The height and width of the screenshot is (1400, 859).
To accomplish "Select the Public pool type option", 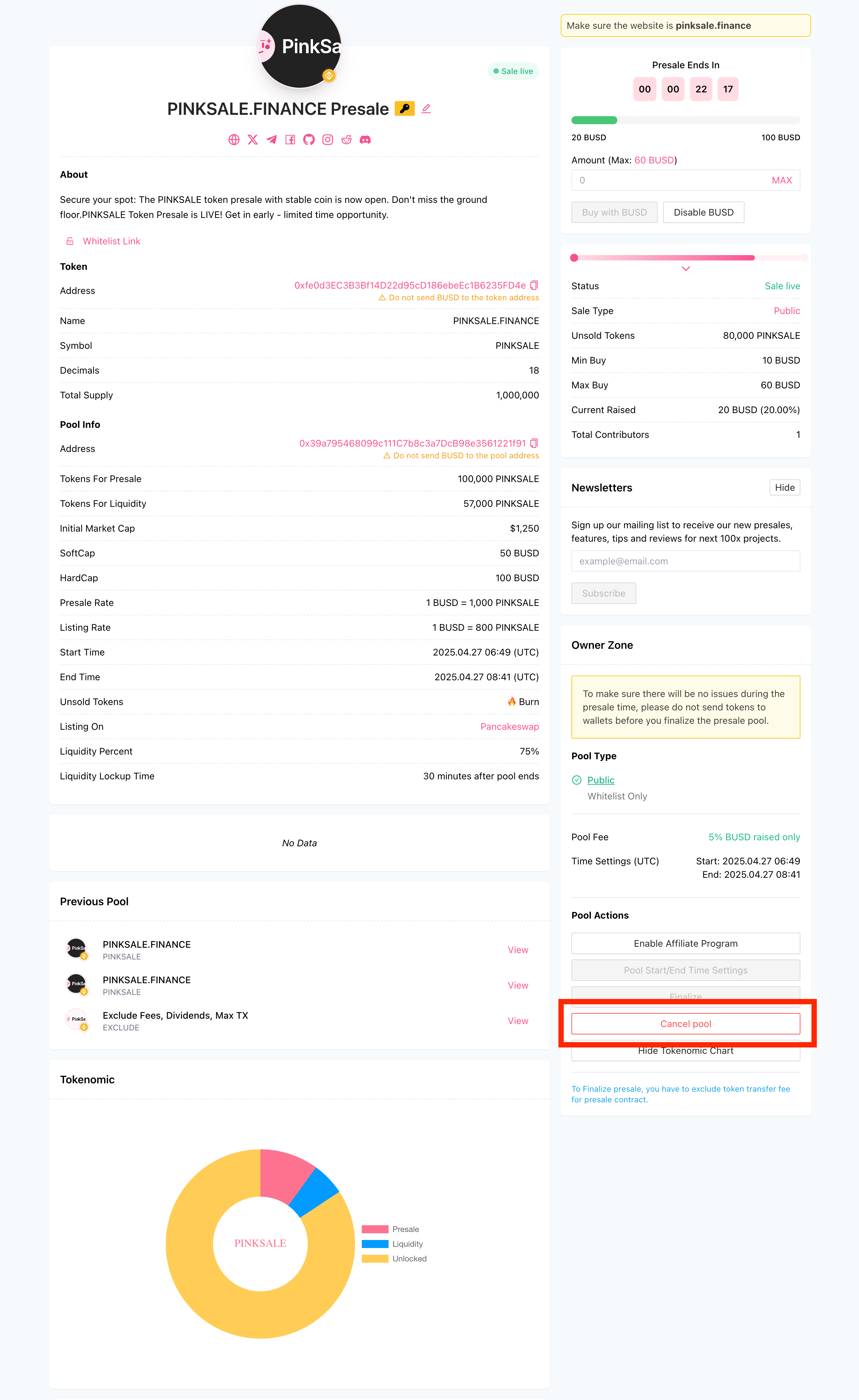I will click(601, 780).
